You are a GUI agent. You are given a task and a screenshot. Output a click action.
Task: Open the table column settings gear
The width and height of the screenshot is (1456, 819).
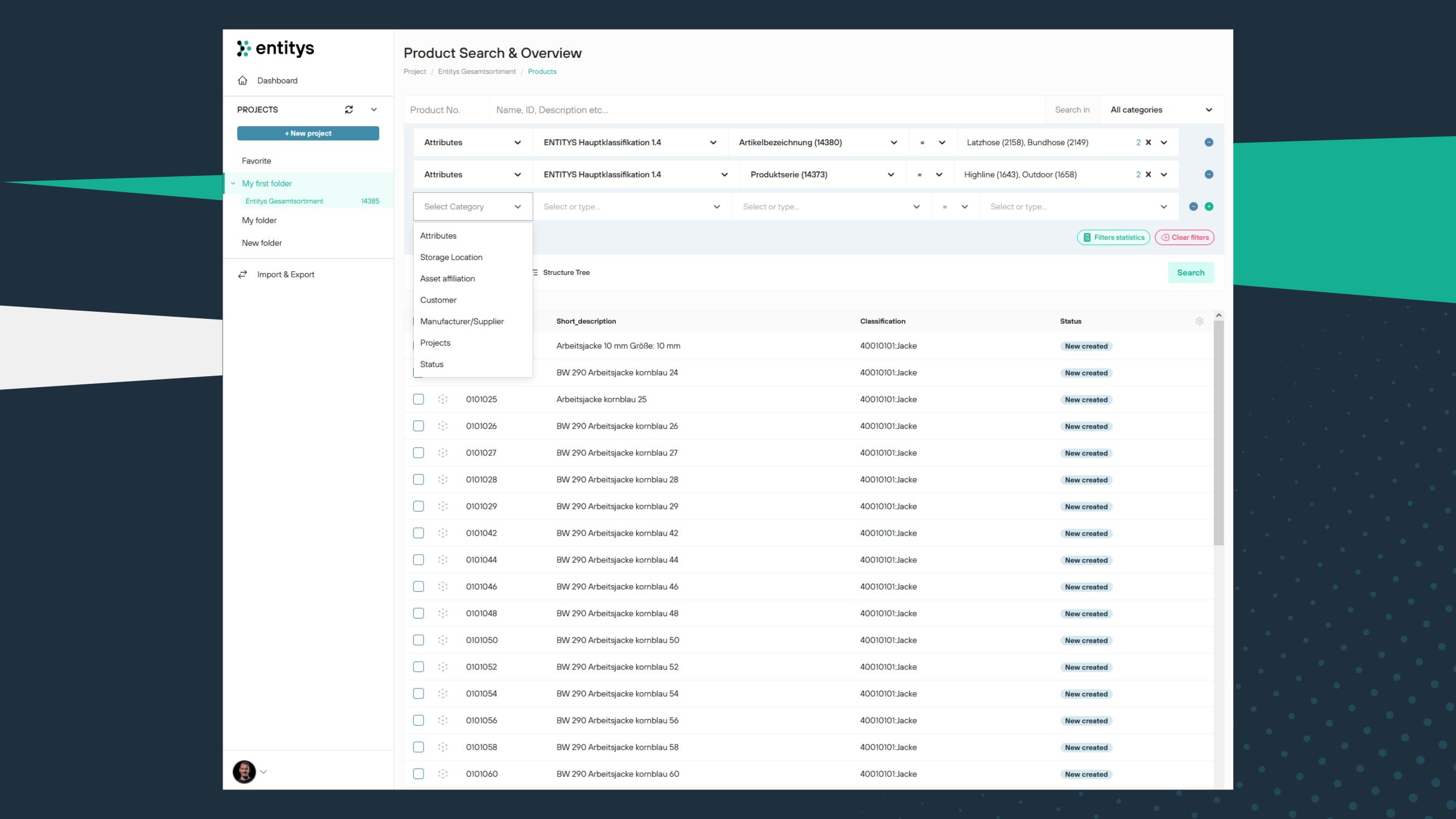(1200, 321)
